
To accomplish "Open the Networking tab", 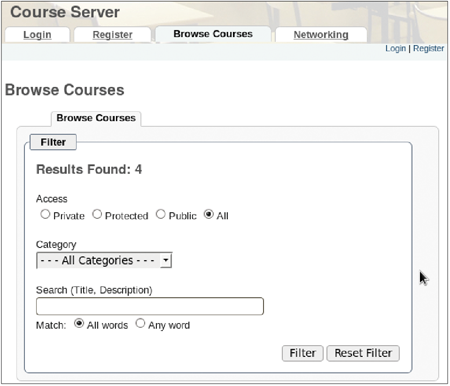I will (321, 35).
